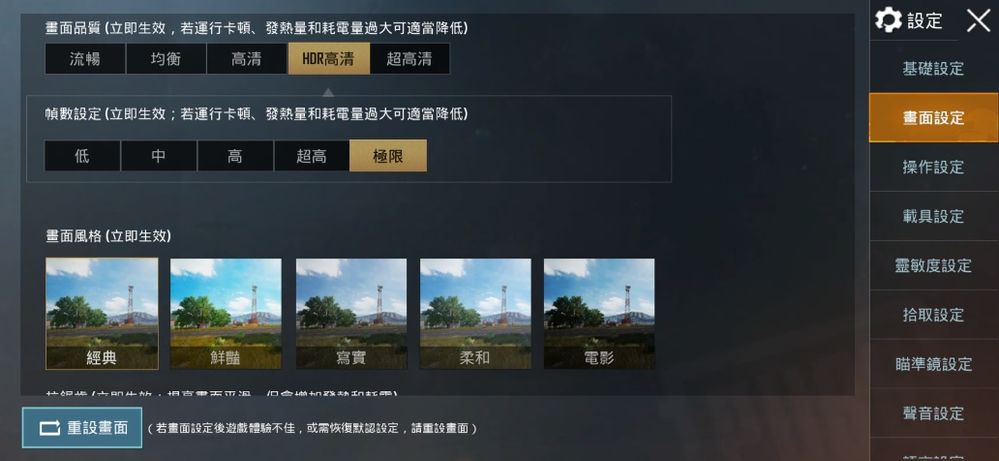Select the 電影 style thumbnail
Screen dimensions: 999x461
pos(599,313)
